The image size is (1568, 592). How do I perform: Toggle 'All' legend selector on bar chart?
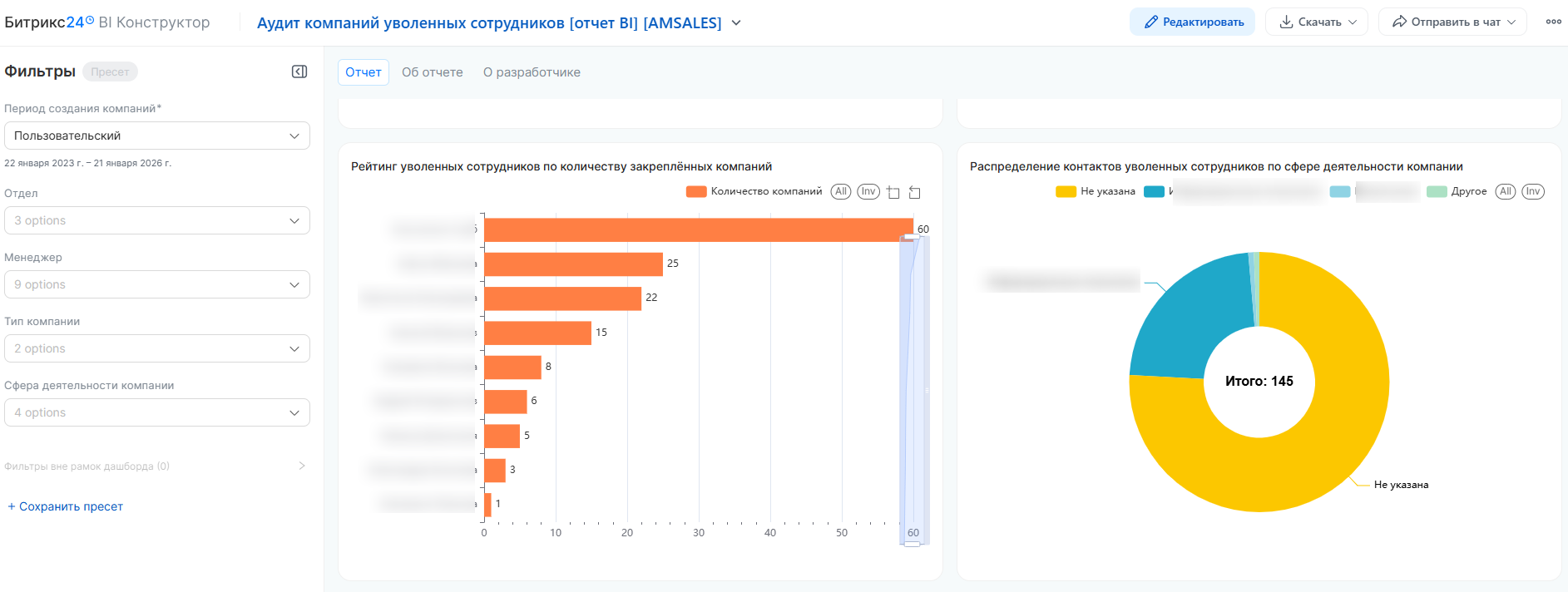tap(841, 191)
